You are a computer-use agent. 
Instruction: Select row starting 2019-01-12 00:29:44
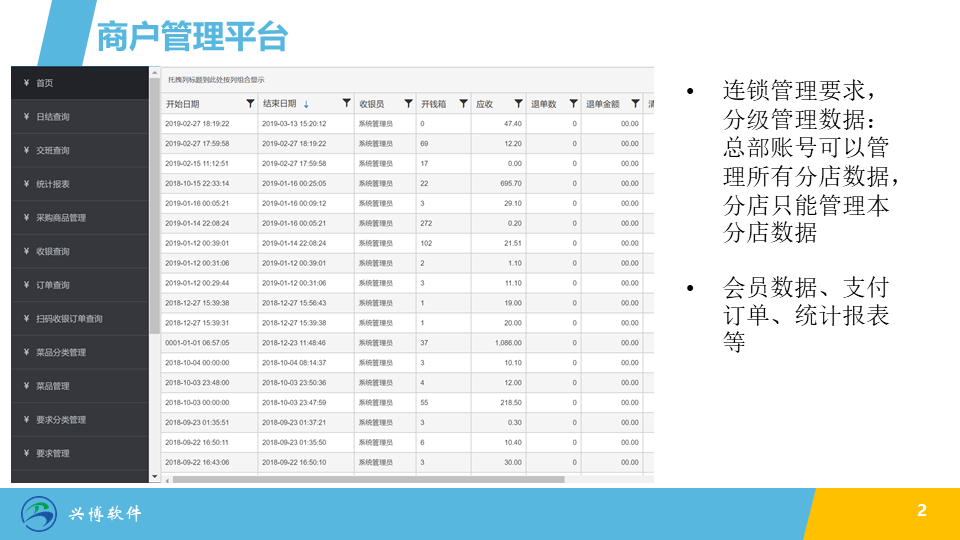point(407,283)
